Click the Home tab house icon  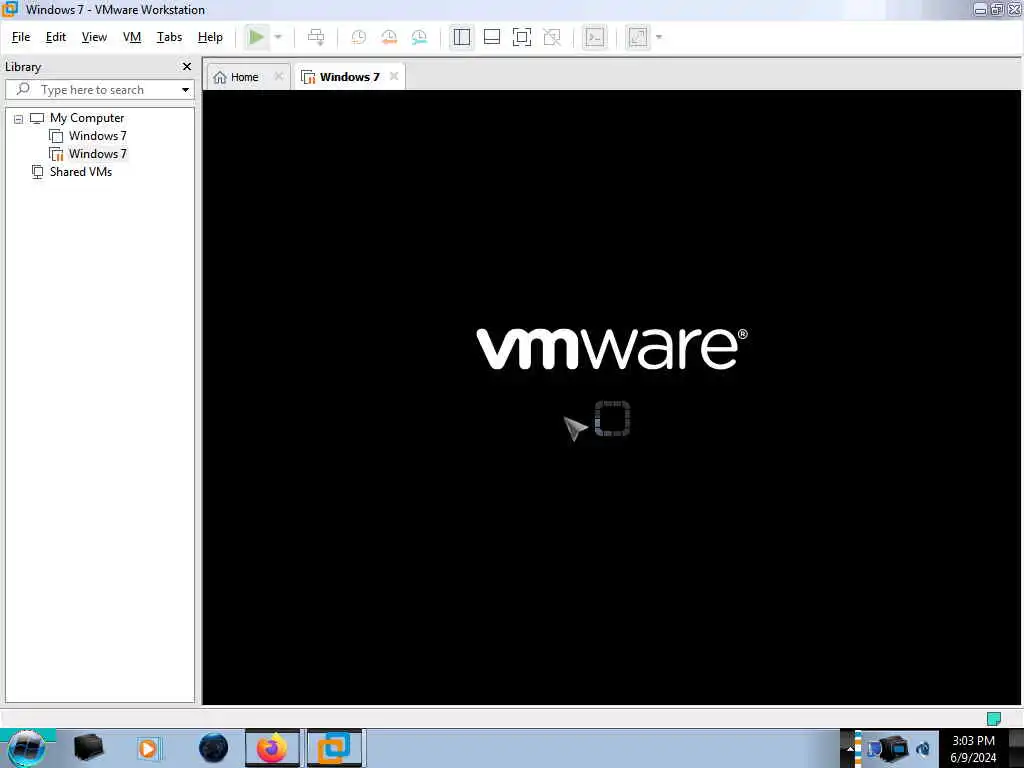pyautogui.click(x=220, y=77)
